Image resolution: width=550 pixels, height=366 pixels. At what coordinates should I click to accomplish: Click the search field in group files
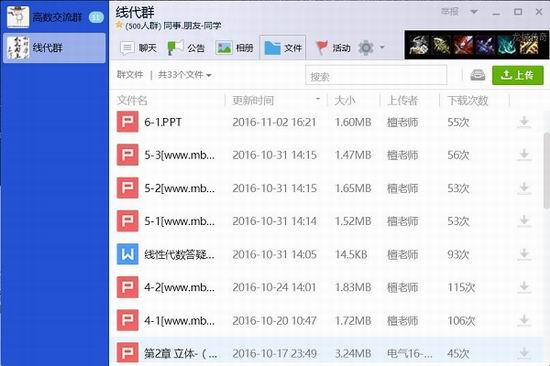pos(376,75)
